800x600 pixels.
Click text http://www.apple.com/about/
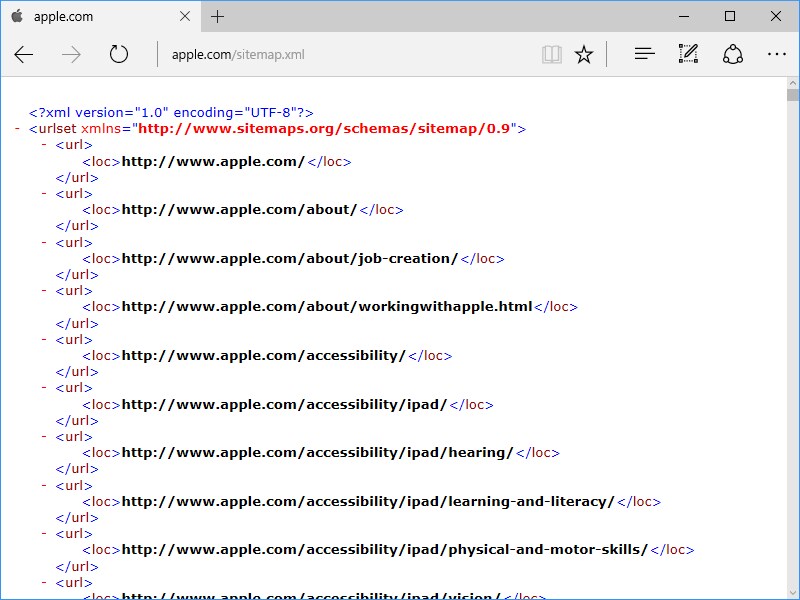coord(239,210)
